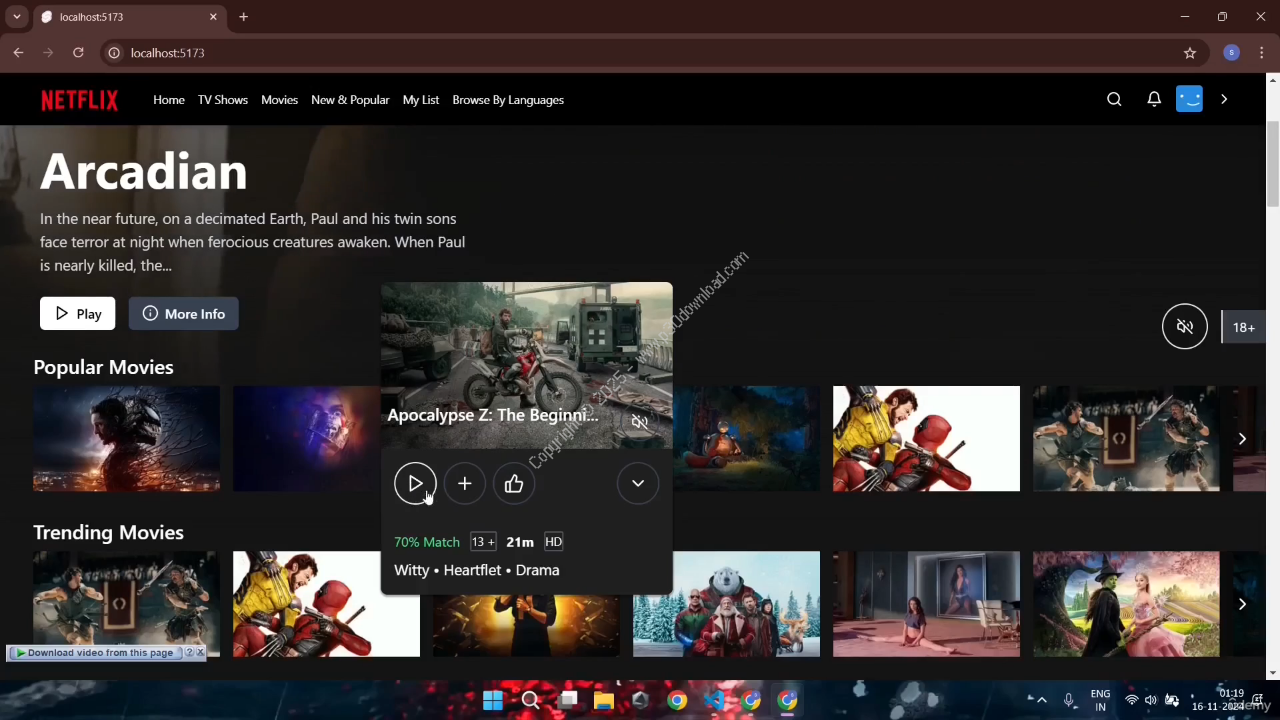
Task: Click the ENG IN language indicator
Action: click(x=1100, y=700)
